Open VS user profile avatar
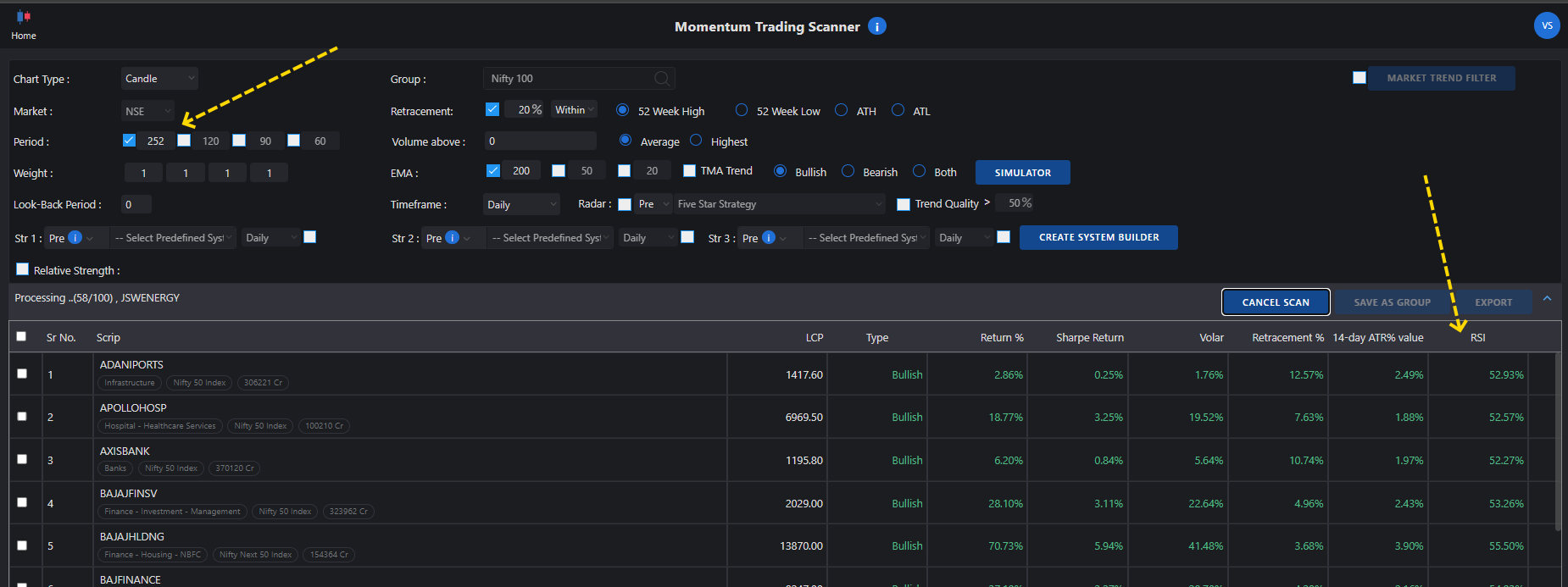 (1547, 25)
